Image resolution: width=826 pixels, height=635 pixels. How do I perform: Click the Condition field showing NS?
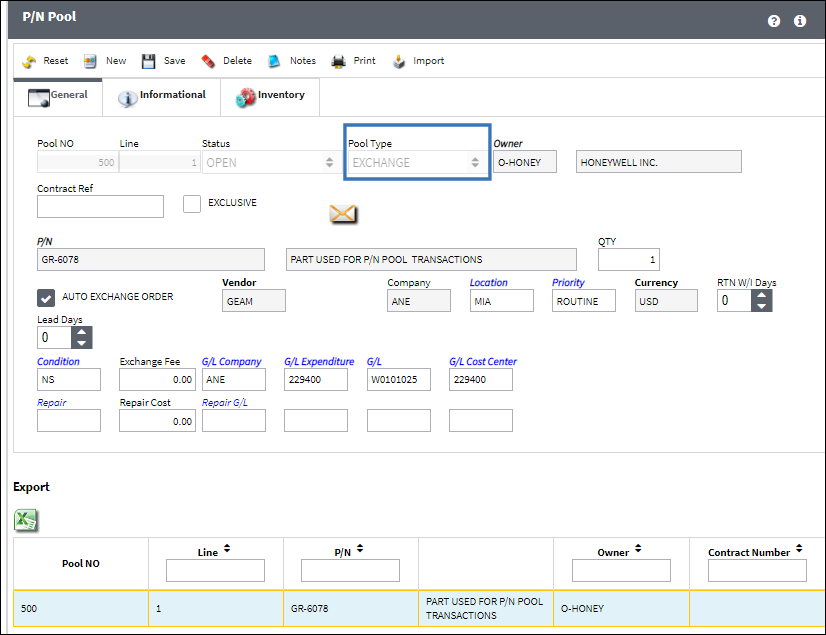pos(68,379)
